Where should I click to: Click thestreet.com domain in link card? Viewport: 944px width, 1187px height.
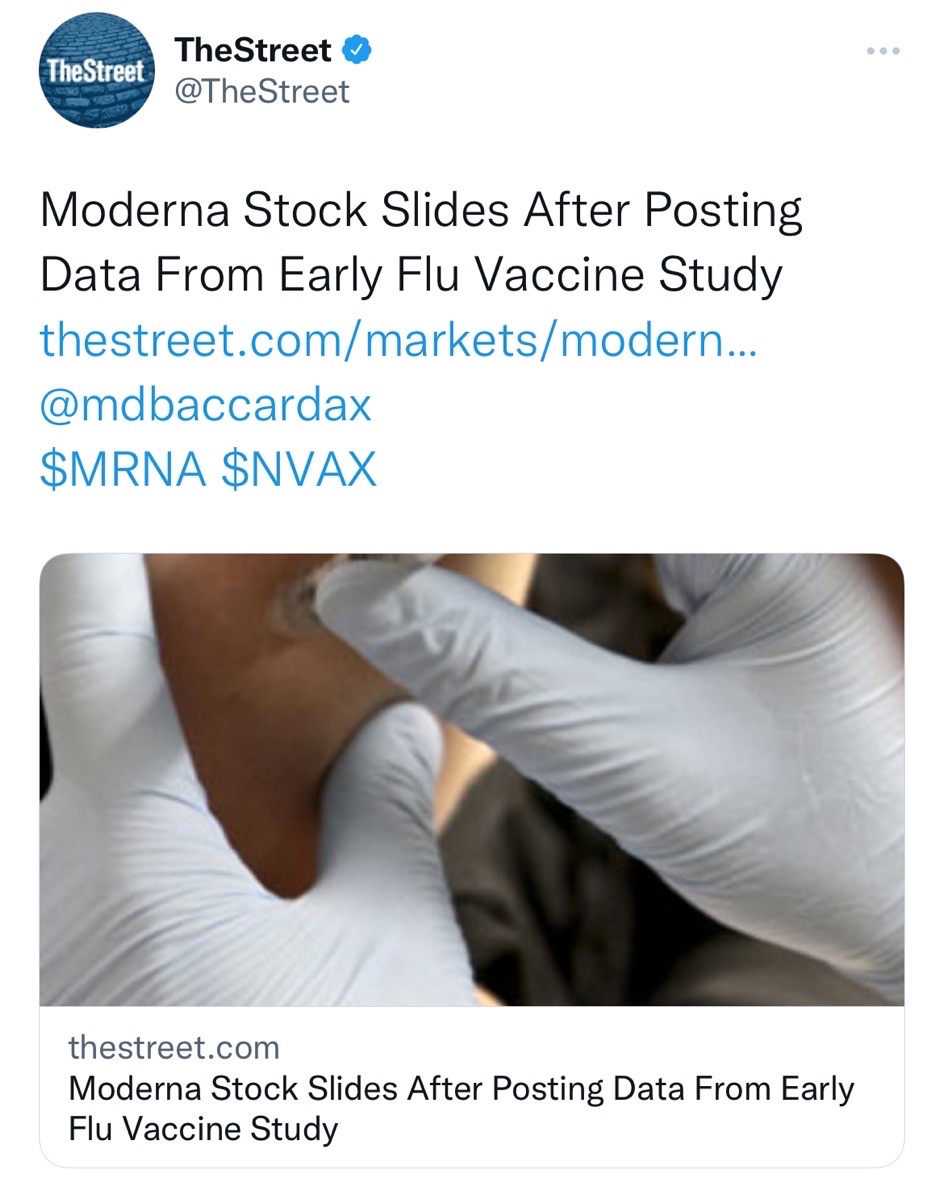[174, 1048]
